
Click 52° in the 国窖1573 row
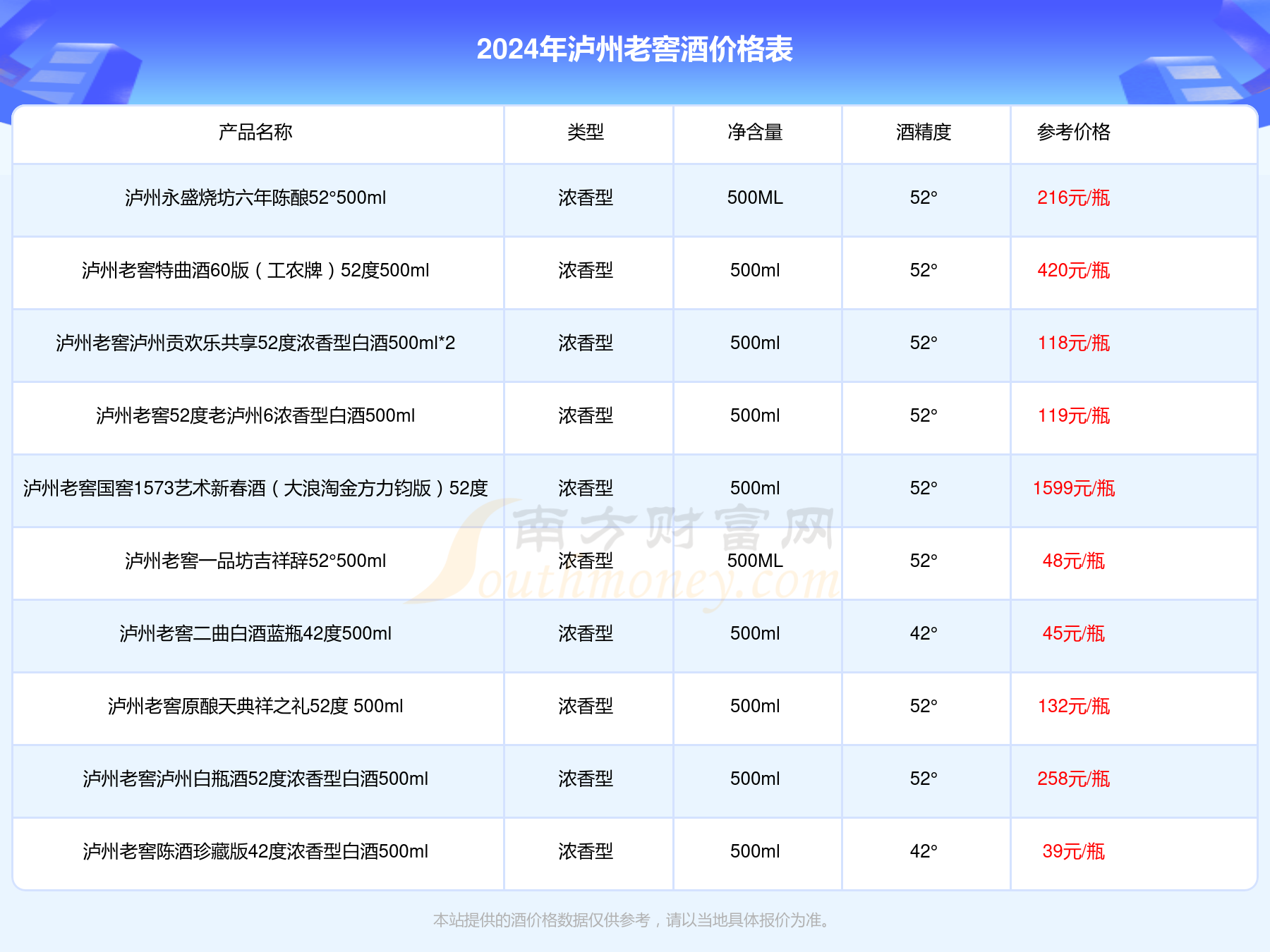pos(924,489)
